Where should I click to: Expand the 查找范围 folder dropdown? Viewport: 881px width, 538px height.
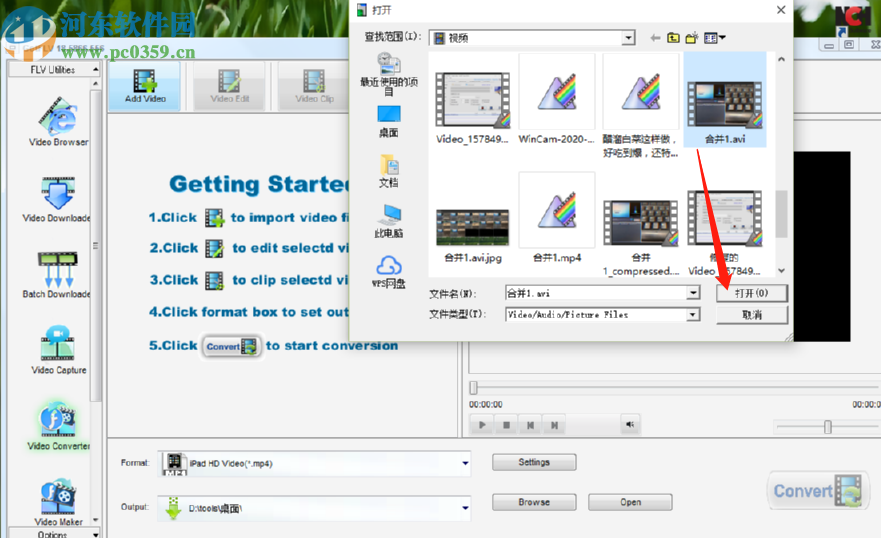tap(628, 38)
